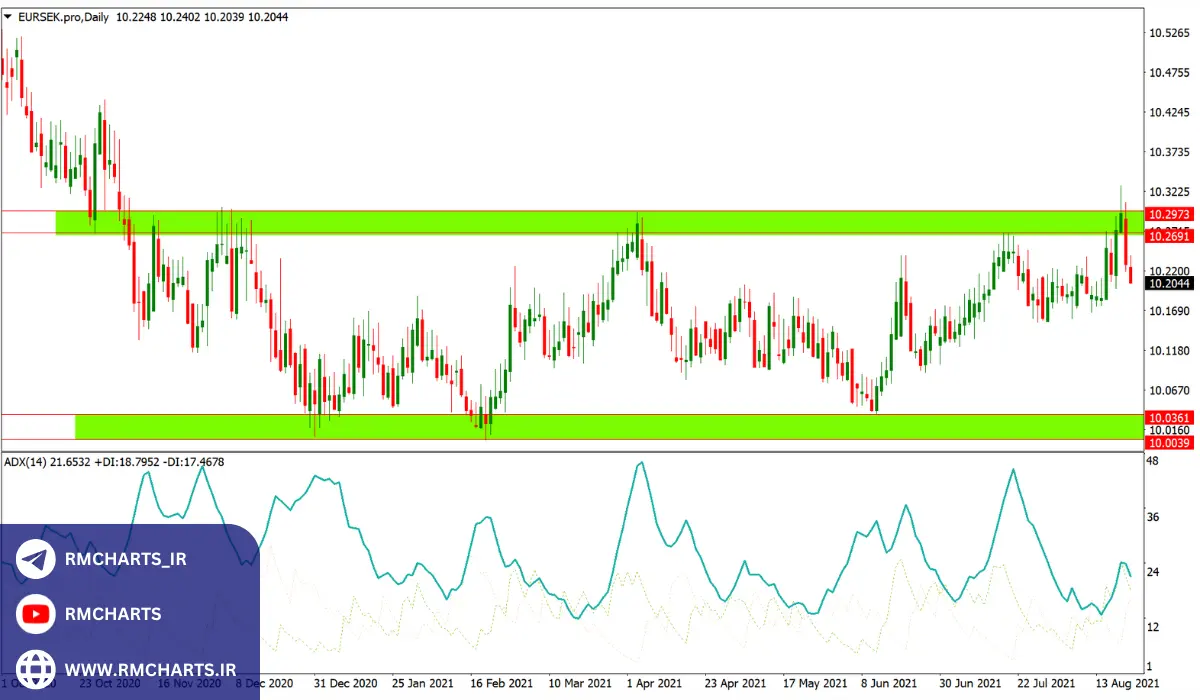
Task: Click the globe website icon
Action: tap(36, 667)
